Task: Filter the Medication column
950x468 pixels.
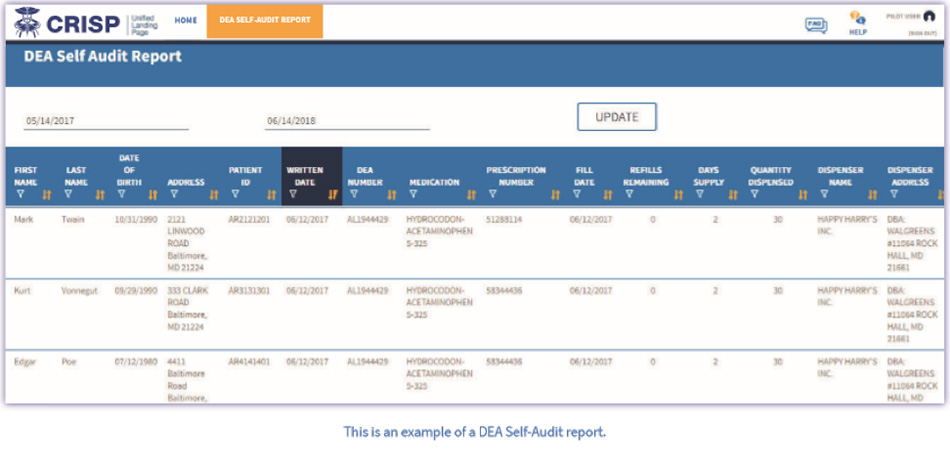Action: [413, 195]
